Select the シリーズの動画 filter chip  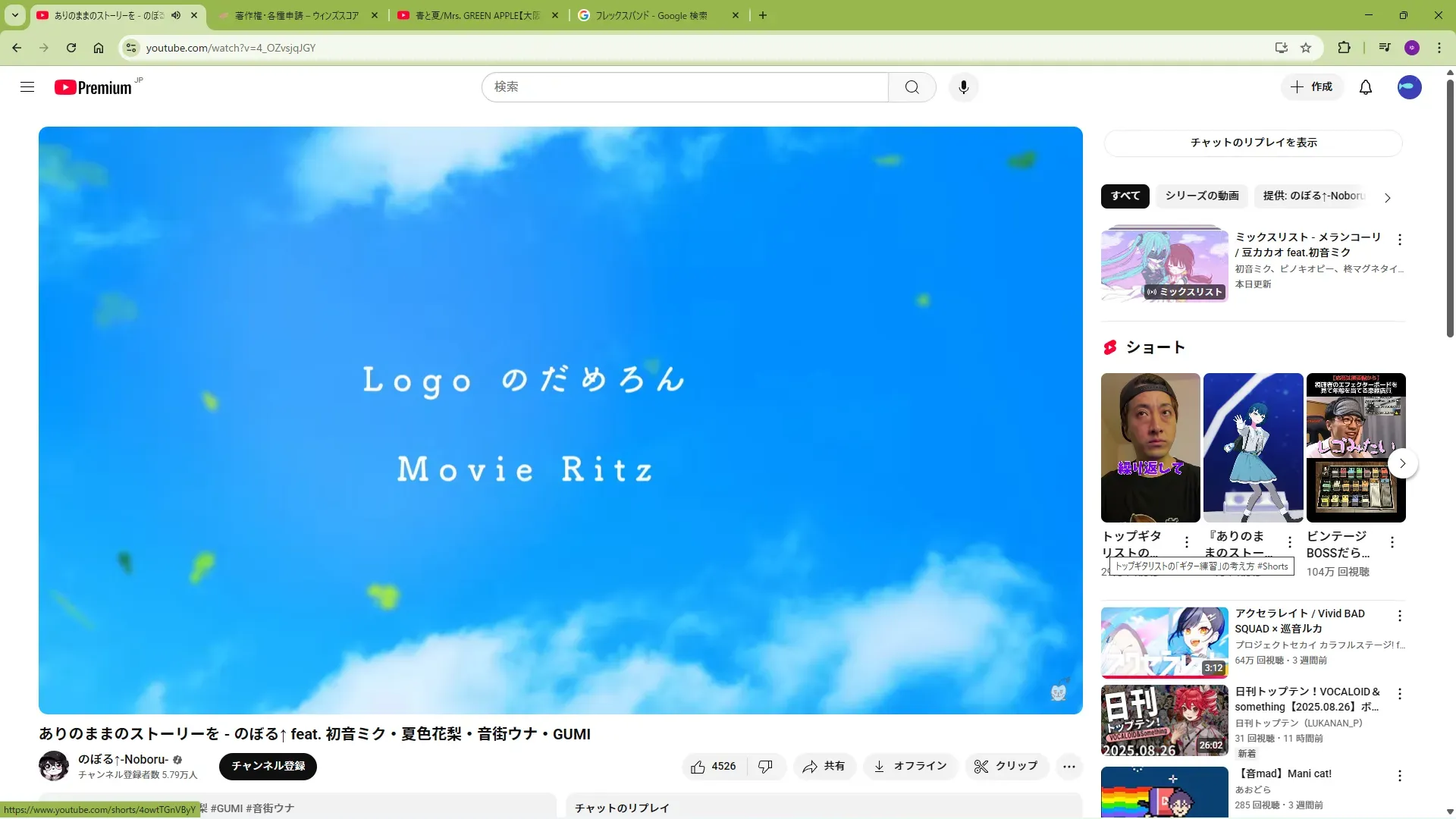tap(1201, 196)
